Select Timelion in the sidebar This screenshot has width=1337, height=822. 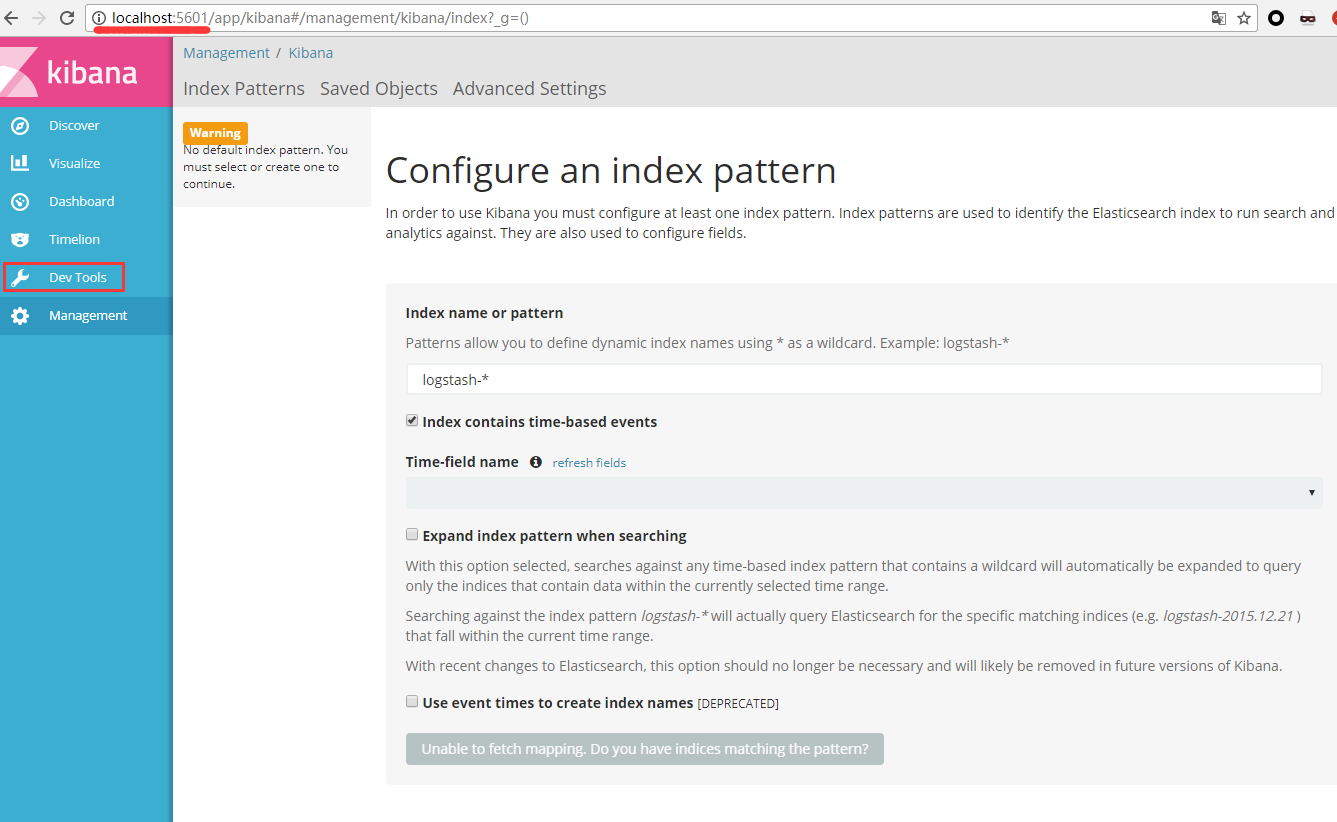pos(86,239)
